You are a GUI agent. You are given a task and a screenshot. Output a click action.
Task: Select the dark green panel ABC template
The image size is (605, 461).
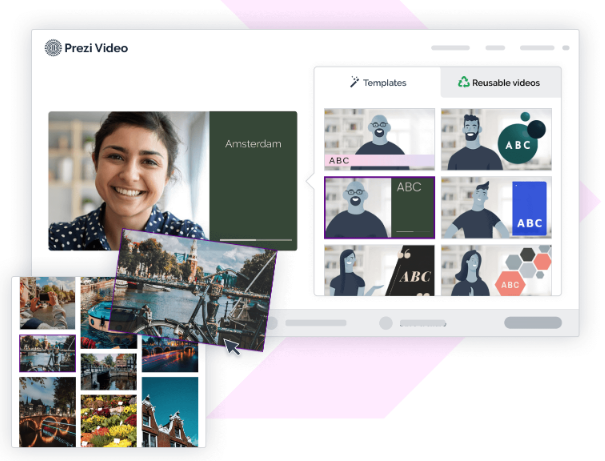(x=379, y=208)
